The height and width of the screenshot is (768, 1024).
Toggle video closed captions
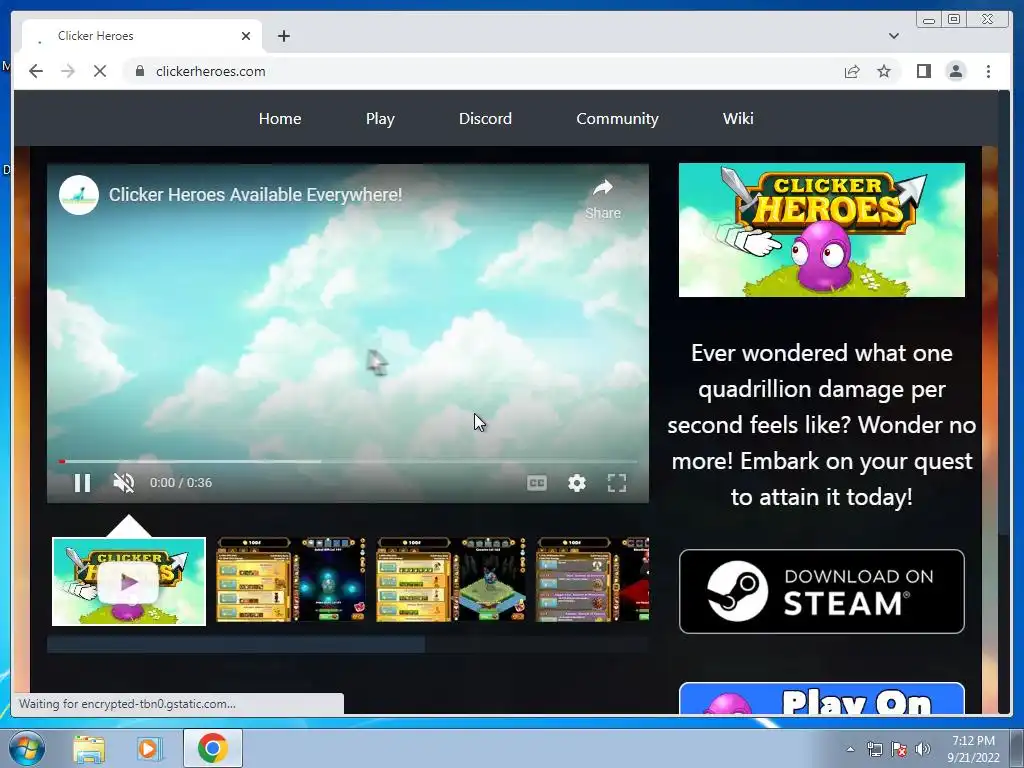[x=537, y=483]
